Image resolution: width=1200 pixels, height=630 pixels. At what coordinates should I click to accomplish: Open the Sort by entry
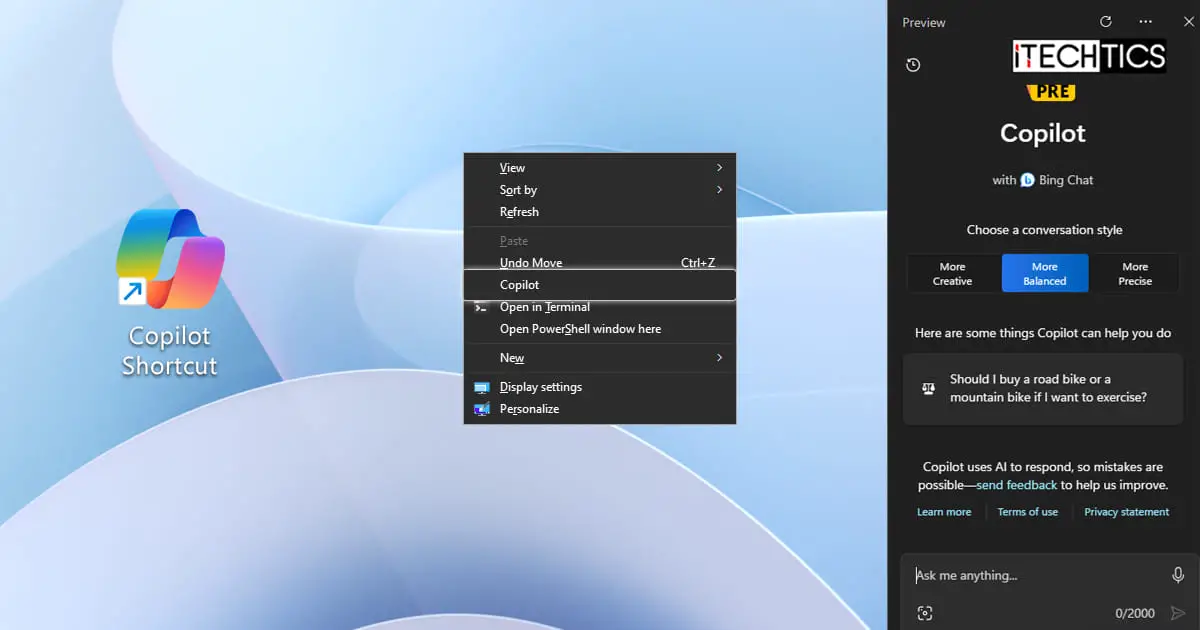[x=600, y=190]
